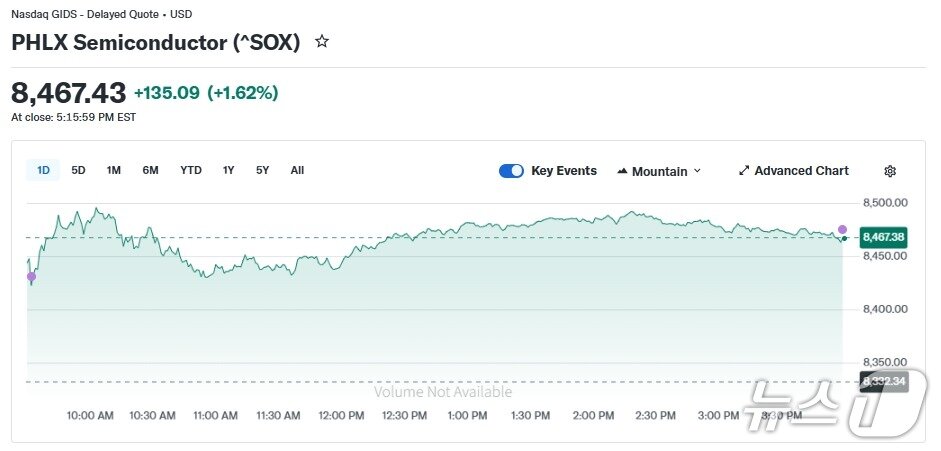Switch chart to YTD range
Viewport: 941px width, 451px height.
[190, 170]
